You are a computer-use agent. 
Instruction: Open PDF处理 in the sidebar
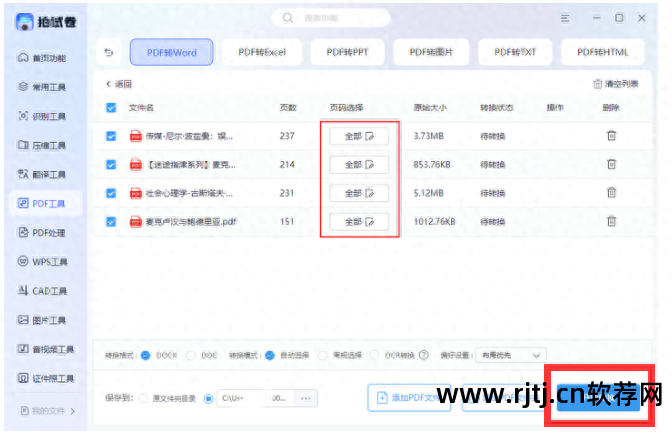42,233
